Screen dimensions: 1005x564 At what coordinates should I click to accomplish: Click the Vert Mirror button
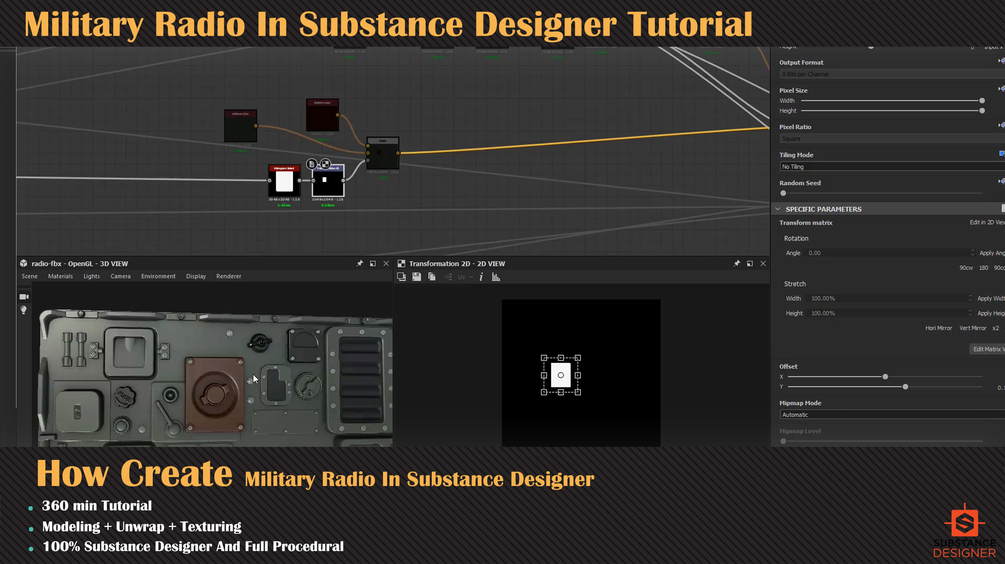(972, 328)
